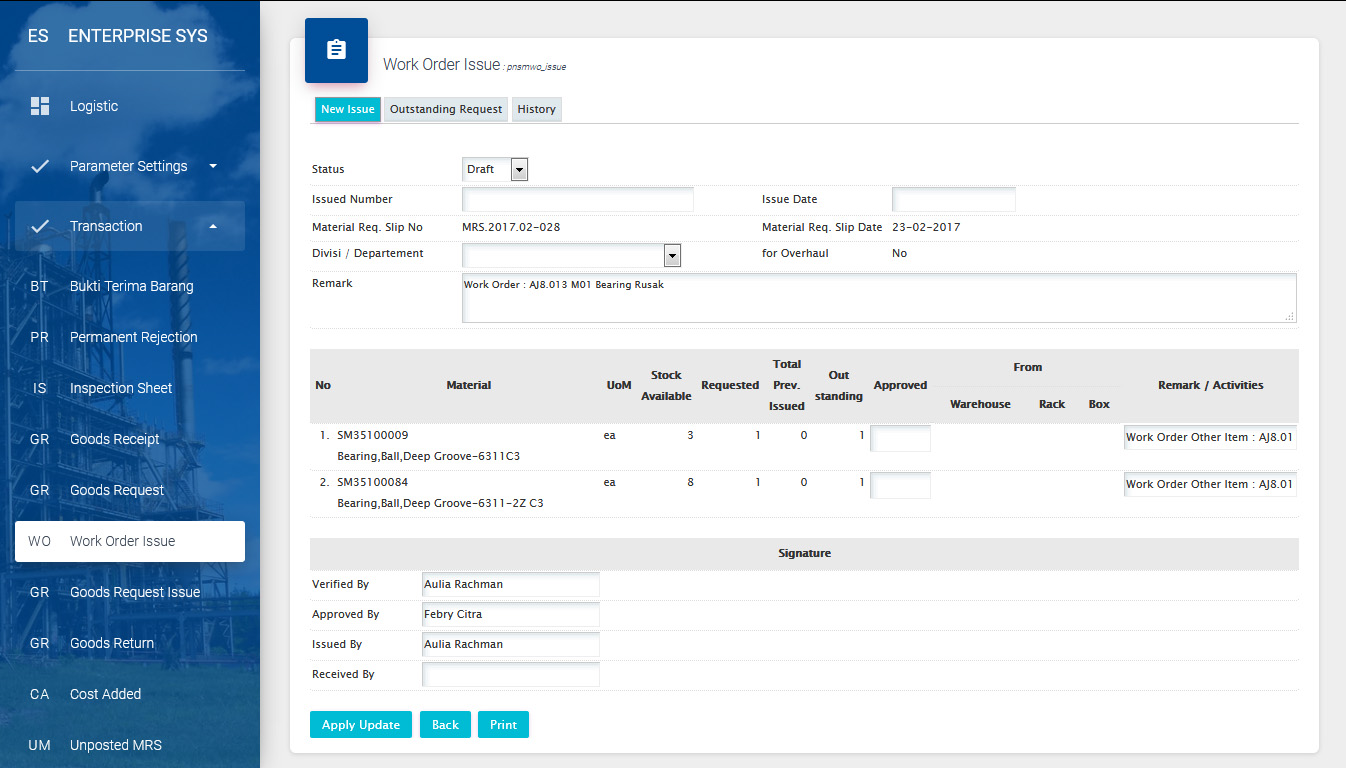Click the Received By input field

click(510, 675)
